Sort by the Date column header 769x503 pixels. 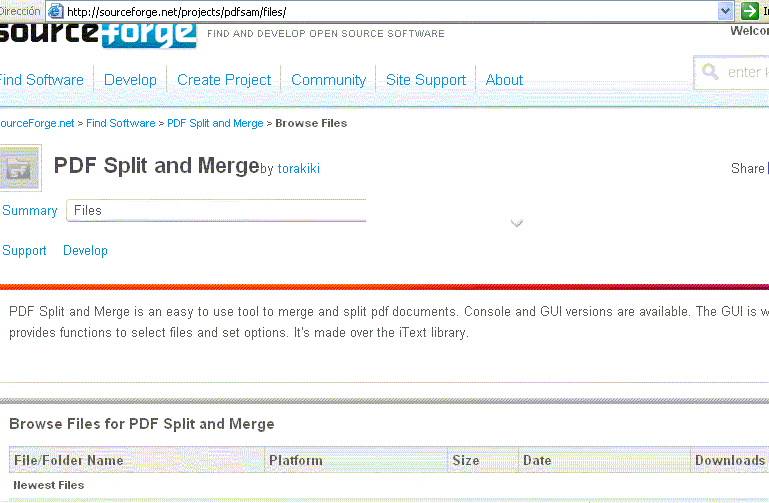537,461
